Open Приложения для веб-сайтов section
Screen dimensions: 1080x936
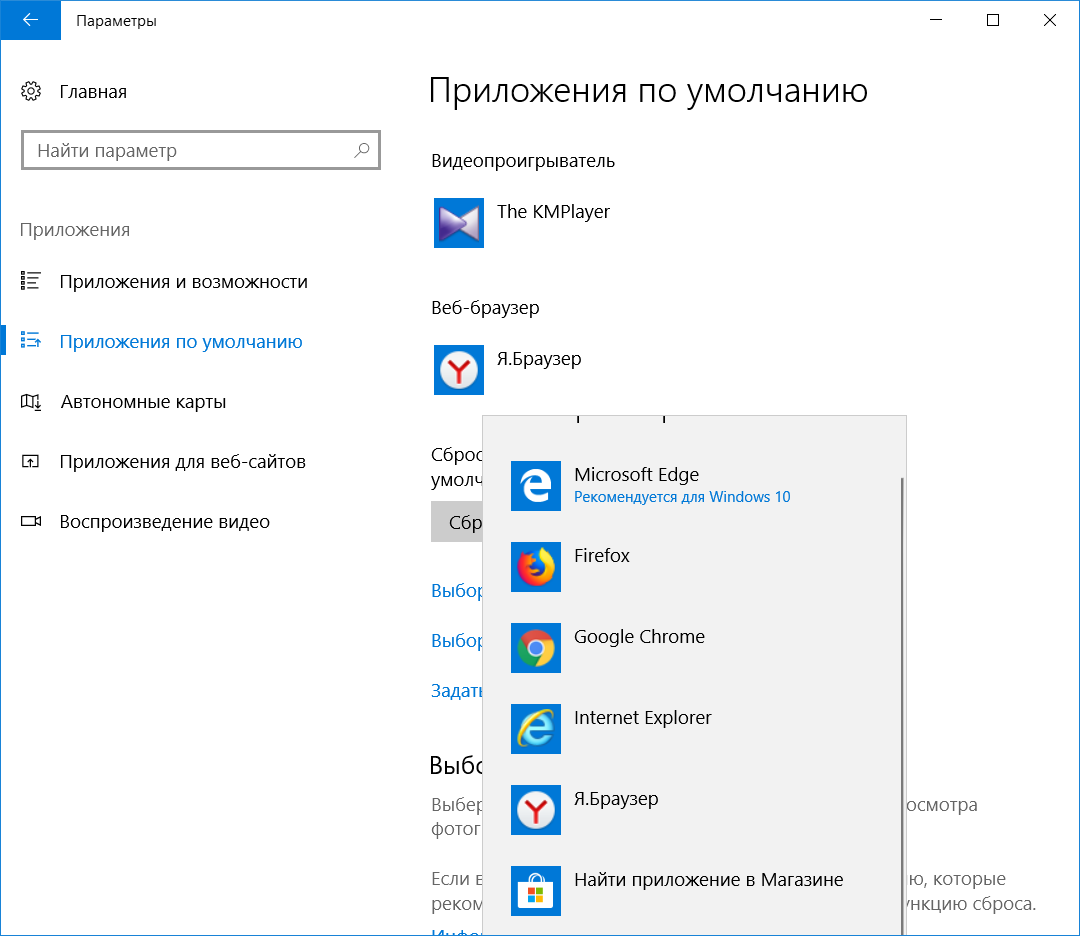coord(183,461)
